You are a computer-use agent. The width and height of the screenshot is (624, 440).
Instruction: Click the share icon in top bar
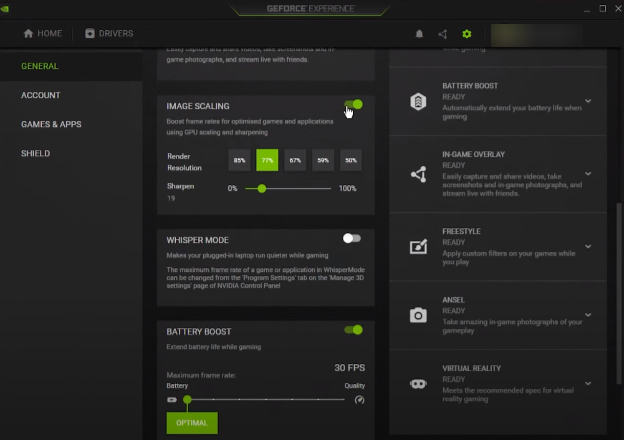(x=443, y=34)
